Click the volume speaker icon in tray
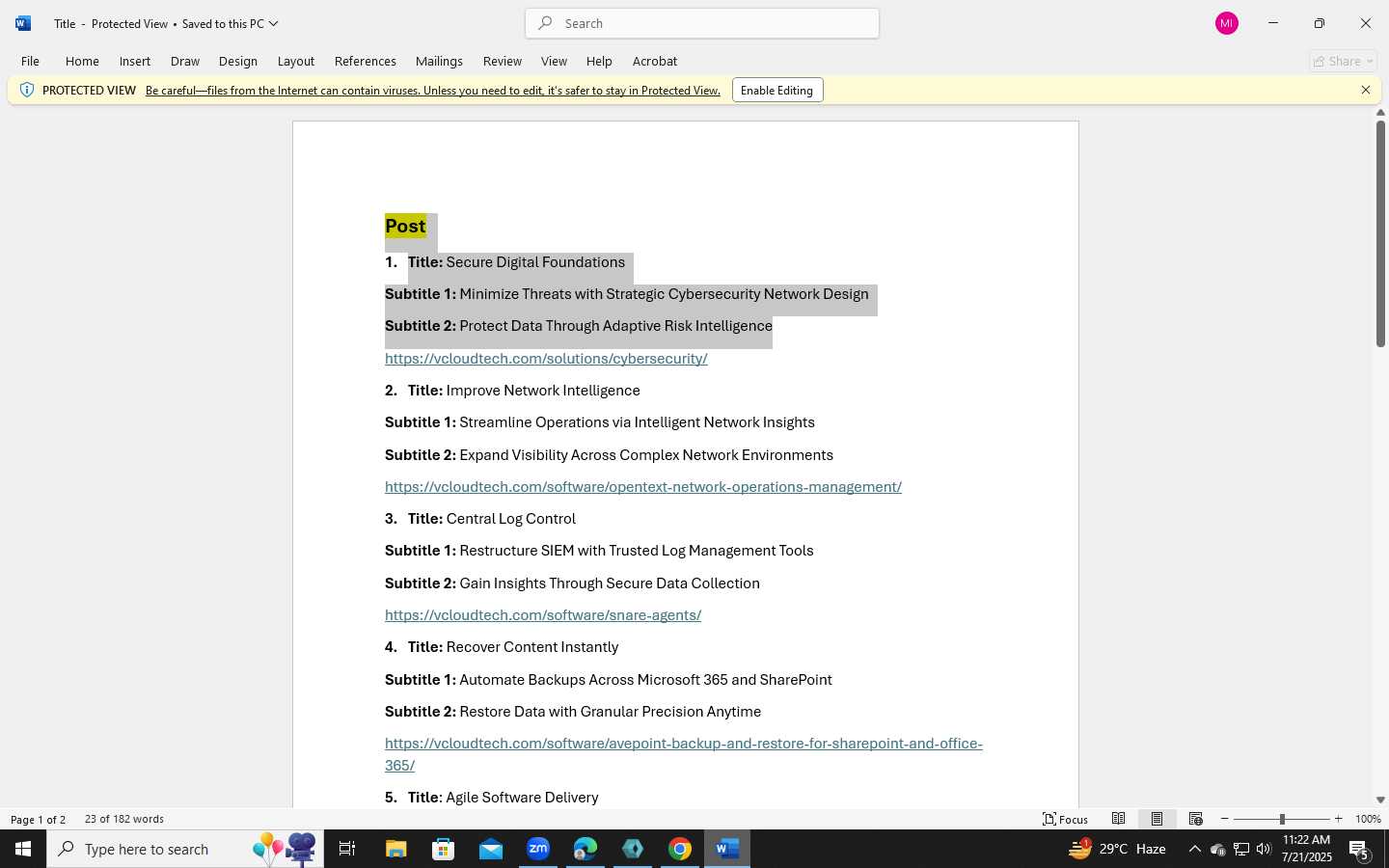This screenshot has width=1389, height=868. tap(1264, 849)
